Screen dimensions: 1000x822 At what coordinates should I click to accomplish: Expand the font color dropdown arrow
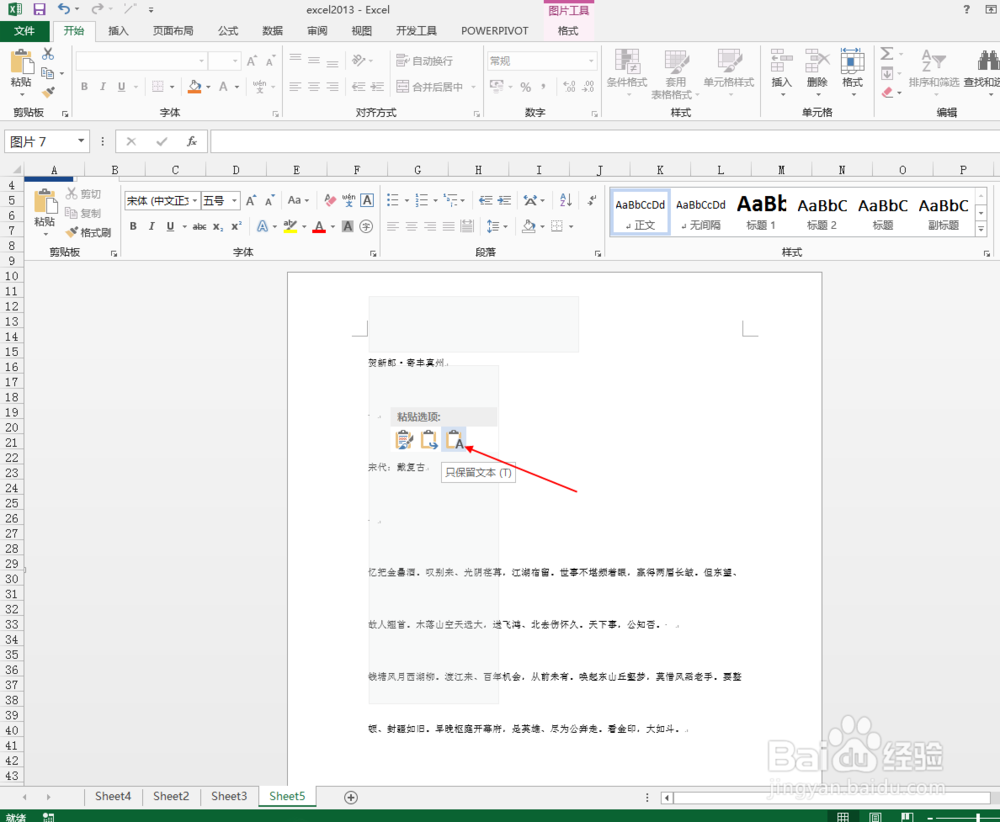click(237, 87)
